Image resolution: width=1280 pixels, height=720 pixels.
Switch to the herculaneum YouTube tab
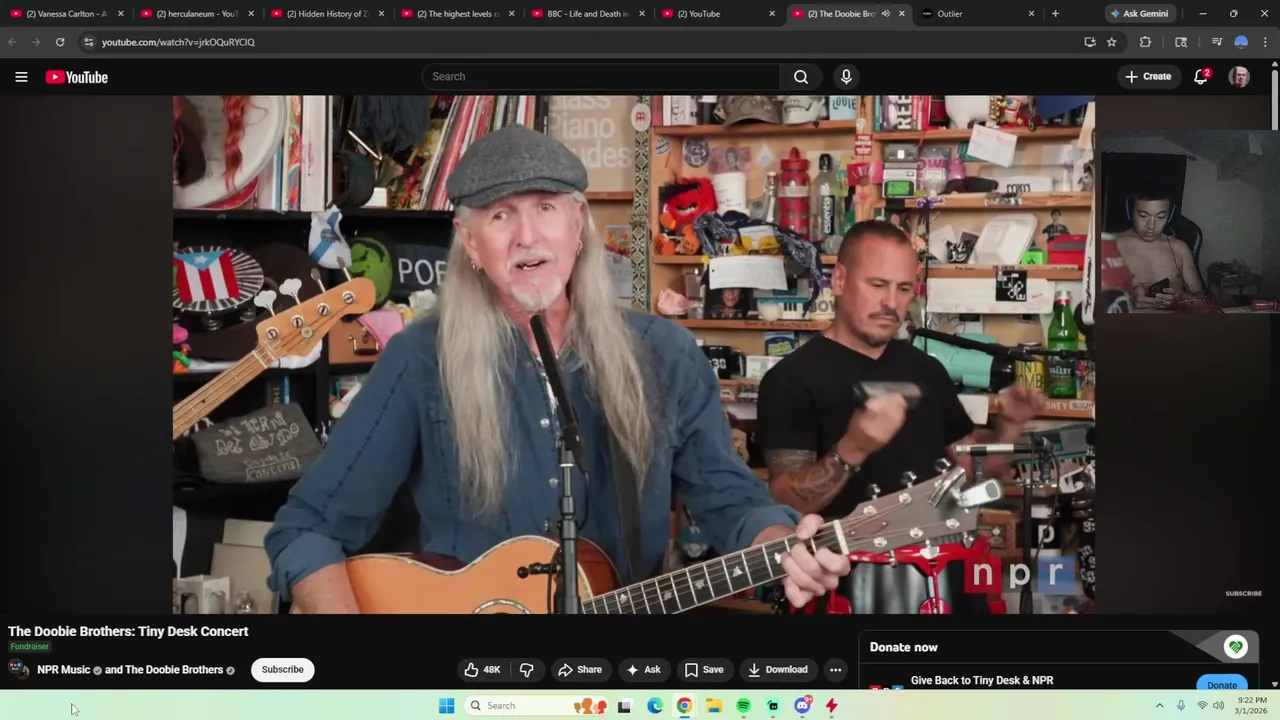[196, 14]
